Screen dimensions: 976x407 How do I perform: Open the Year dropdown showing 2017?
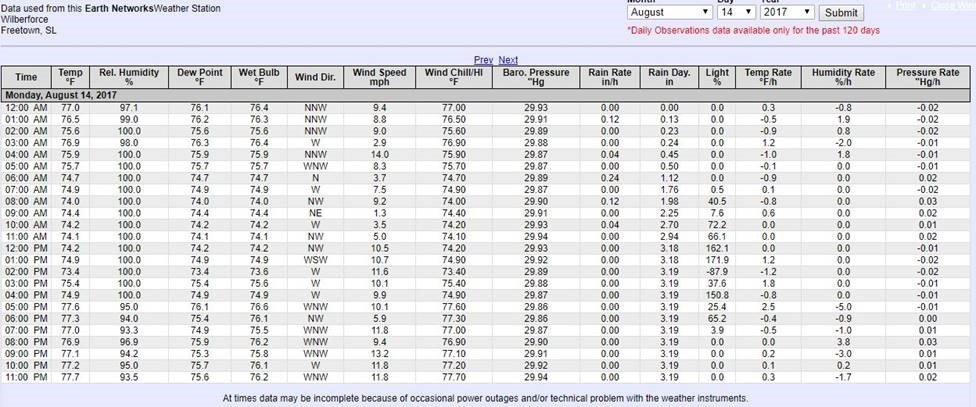[x=787, y=12]
